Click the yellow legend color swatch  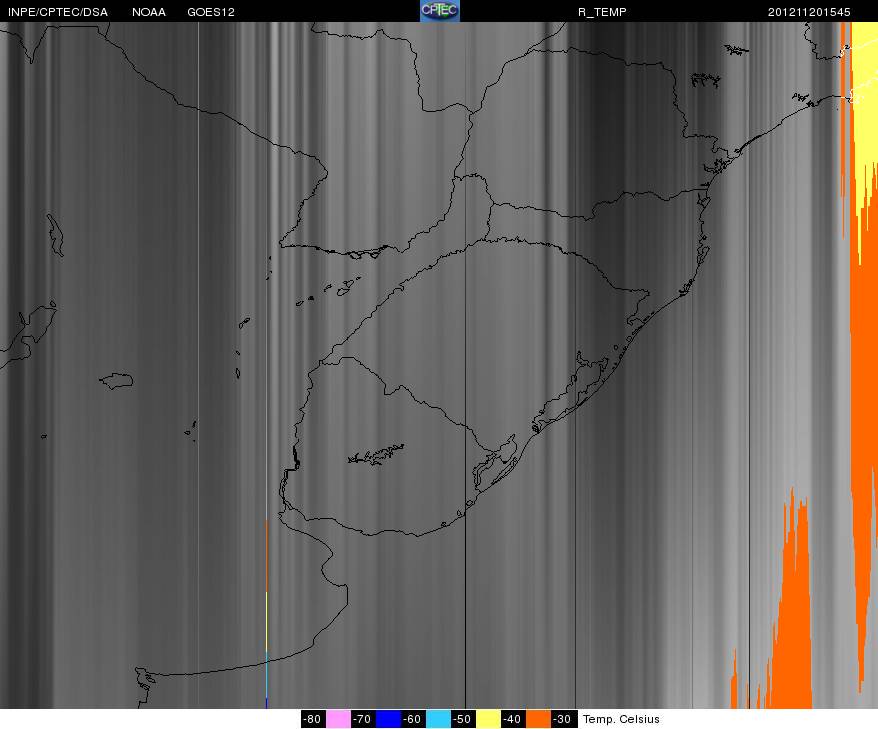[x=488, y=719]
